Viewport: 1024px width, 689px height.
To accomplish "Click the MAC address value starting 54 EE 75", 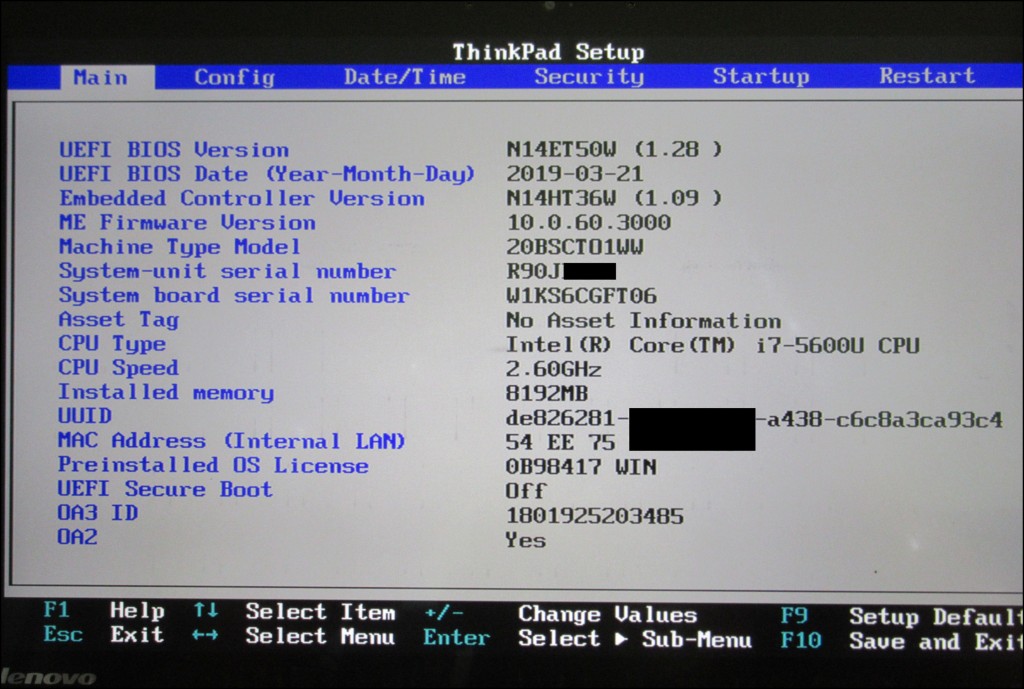I will [560, 442].
